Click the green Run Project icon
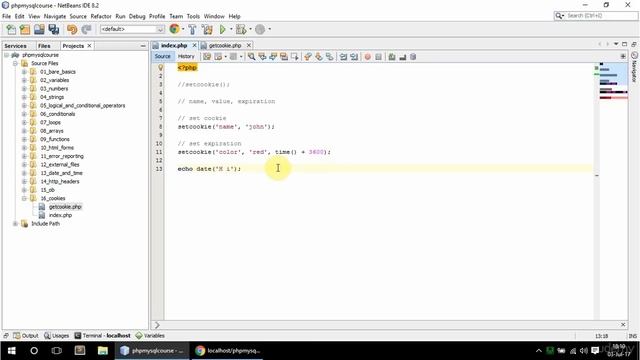640x360 pixels. (222, 29)
